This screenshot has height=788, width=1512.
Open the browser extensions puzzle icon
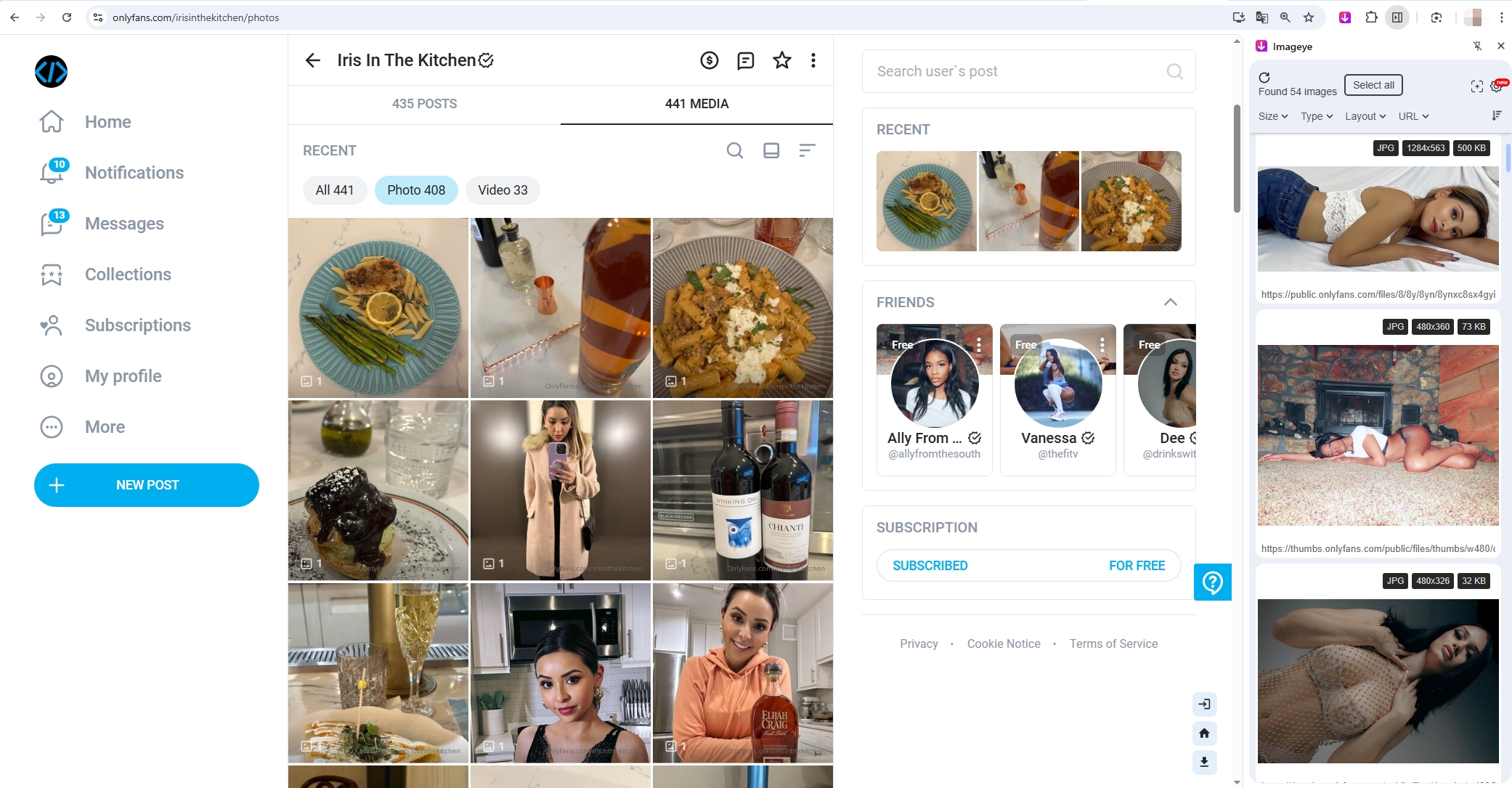[1371, 17]
